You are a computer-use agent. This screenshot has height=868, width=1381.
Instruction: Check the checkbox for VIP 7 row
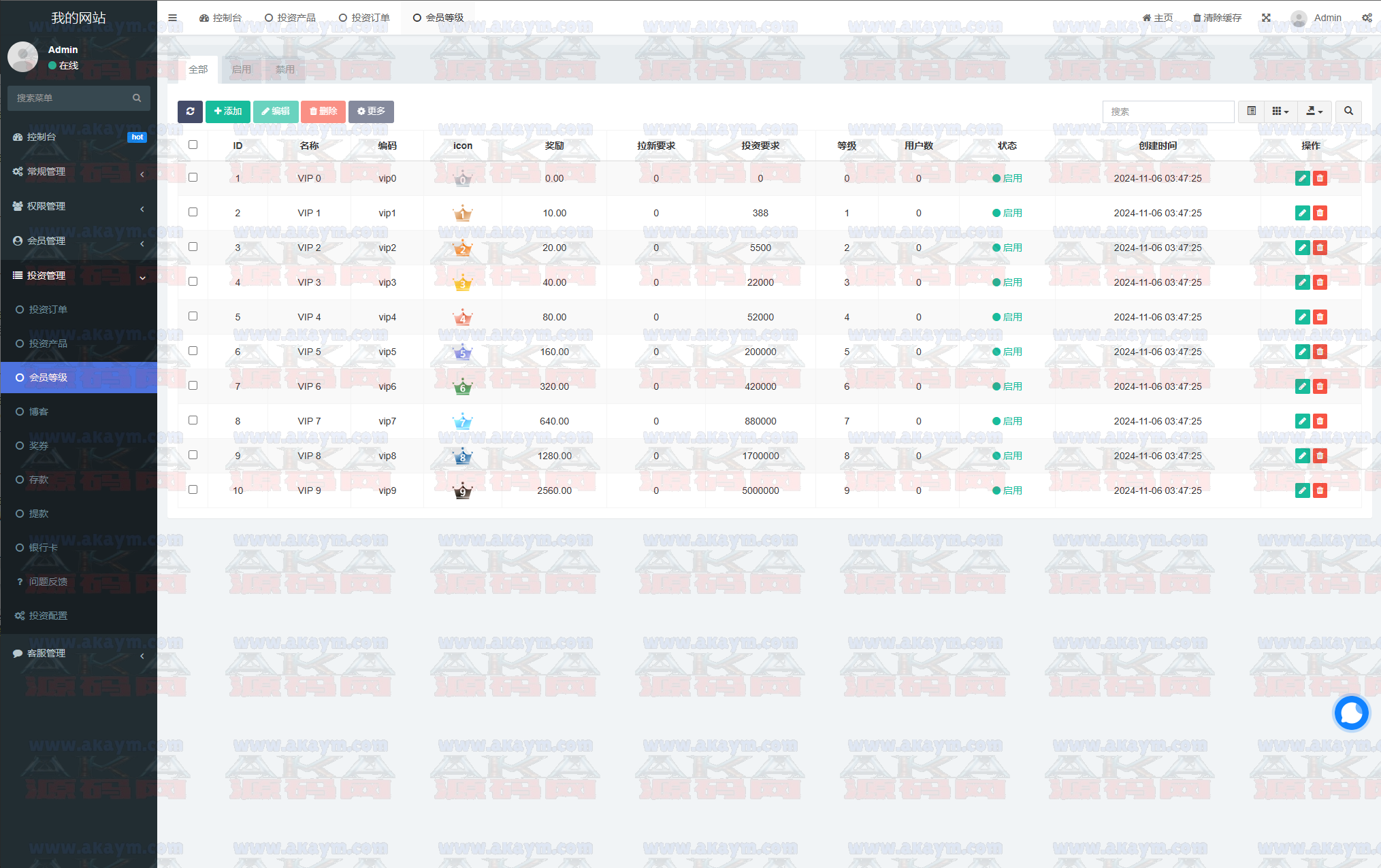193,420
